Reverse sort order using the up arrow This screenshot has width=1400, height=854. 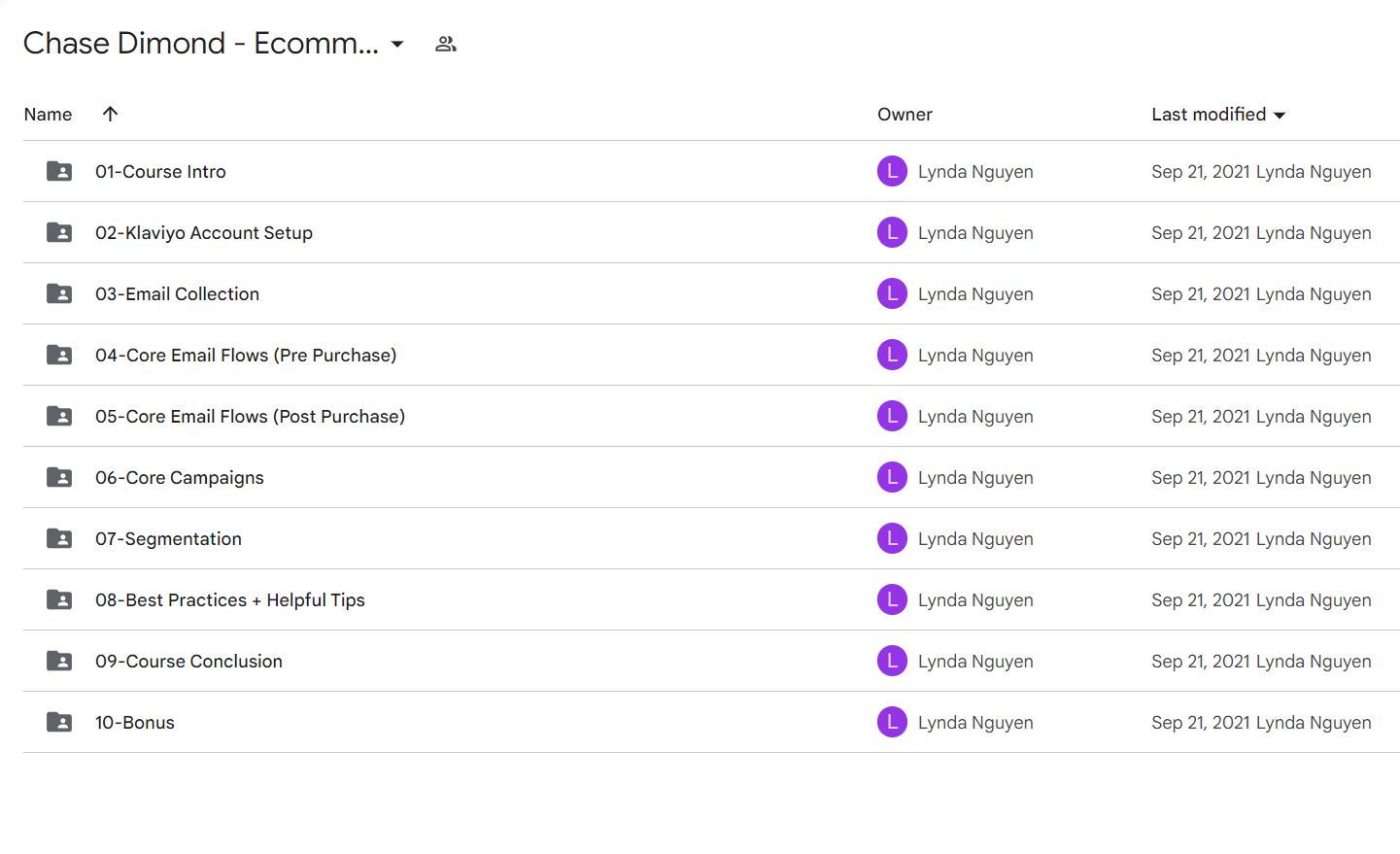click(110, 114)
